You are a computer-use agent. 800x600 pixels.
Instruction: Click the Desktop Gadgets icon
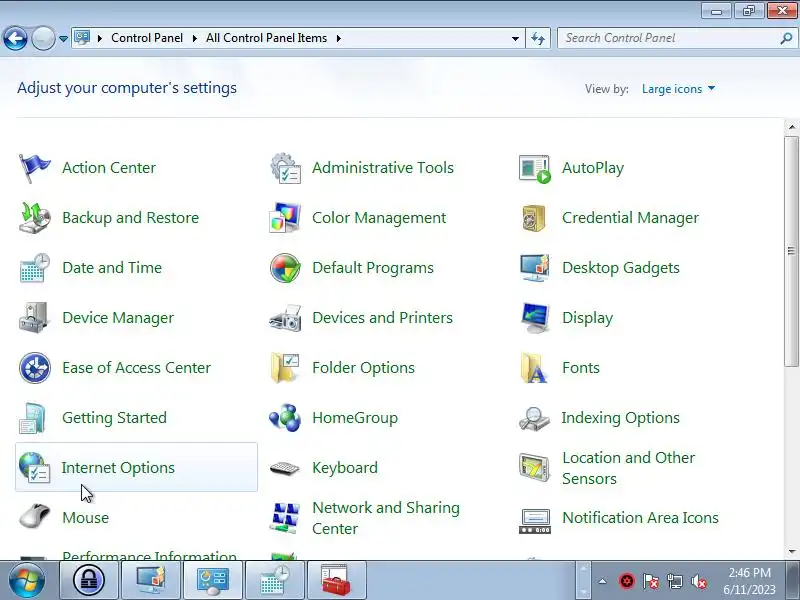pos(535,268)
